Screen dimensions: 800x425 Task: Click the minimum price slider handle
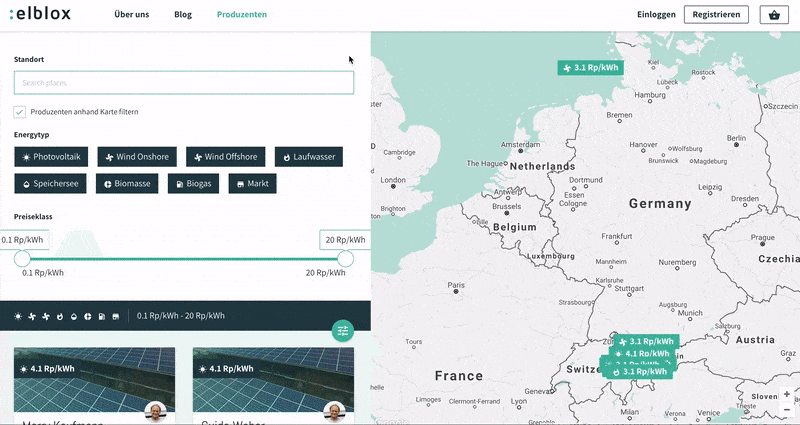click(22, 259)
